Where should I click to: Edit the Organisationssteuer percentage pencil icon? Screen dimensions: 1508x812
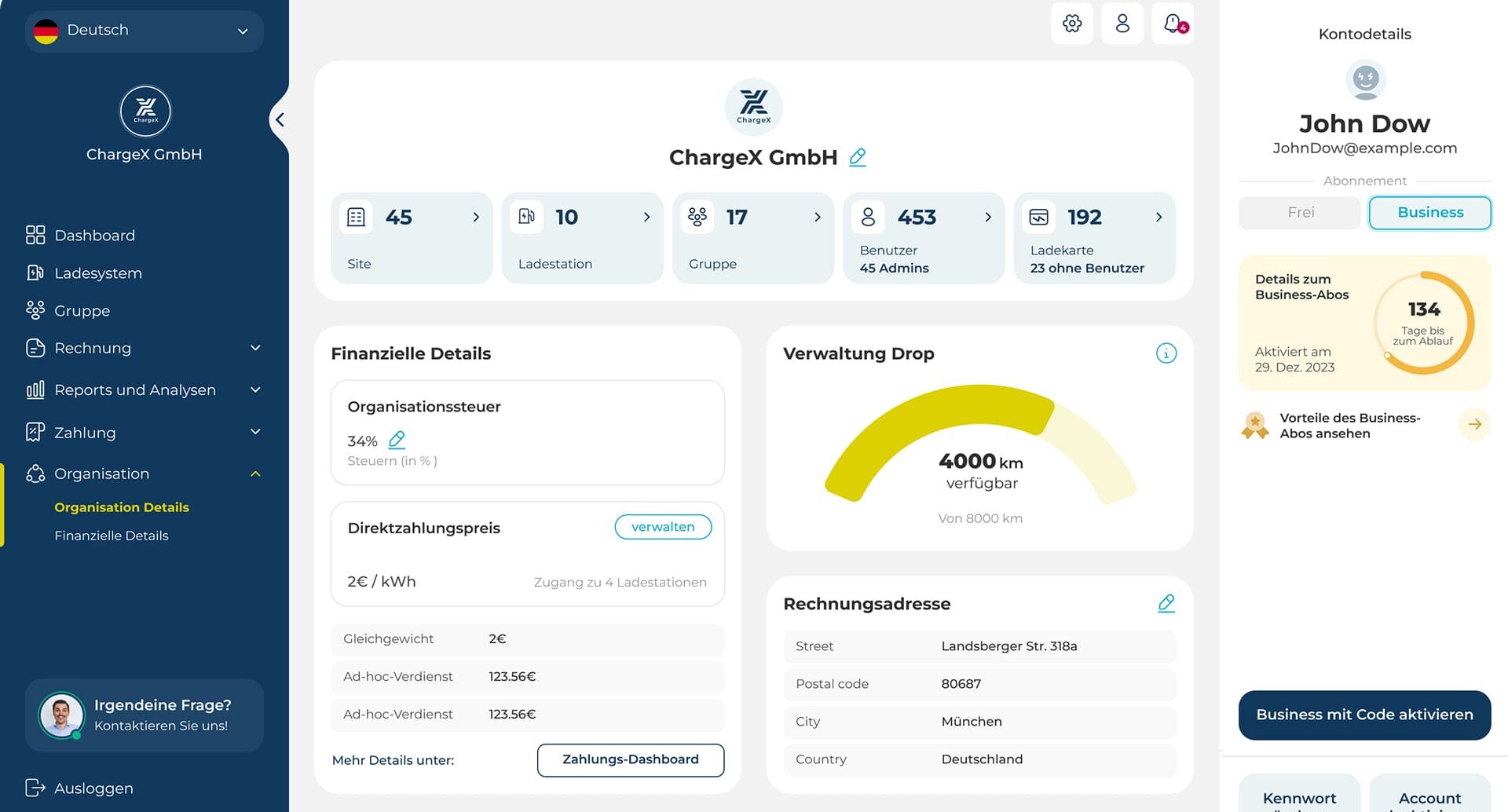(x=397, y=440)
